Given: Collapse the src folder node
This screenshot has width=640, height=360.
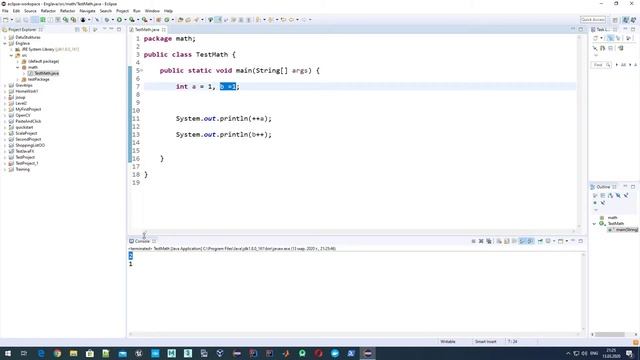Looking at the screenshot, I should pos(11,55).
